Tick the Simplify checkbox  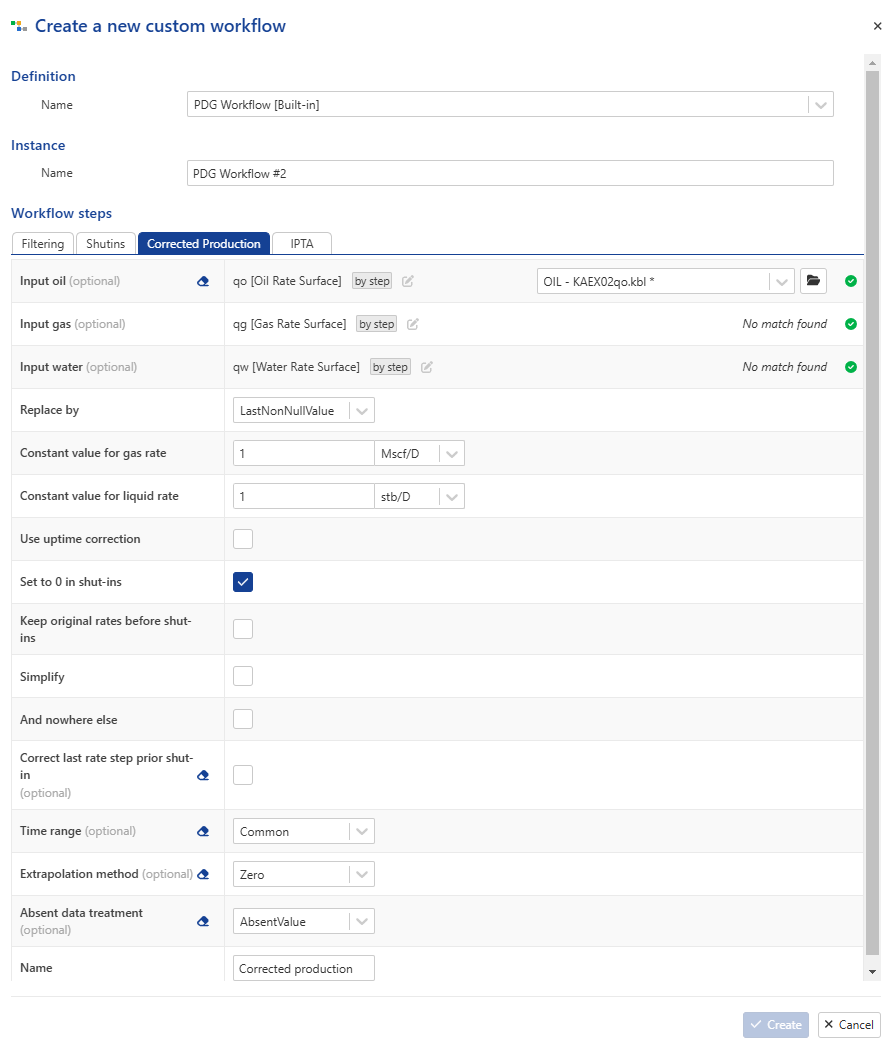(x=243, y=676)
